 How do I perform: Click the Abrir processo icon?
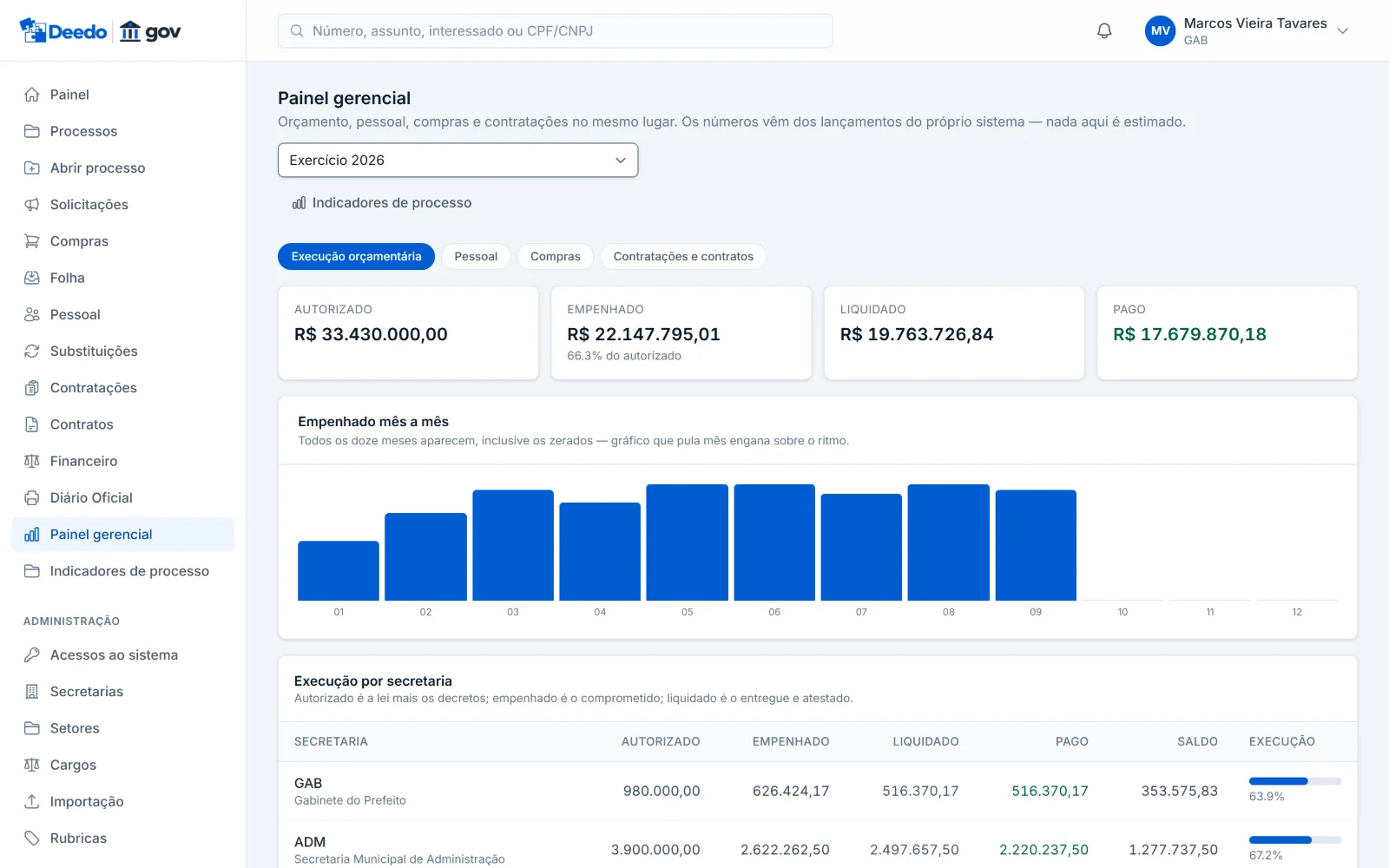(32, 168)
